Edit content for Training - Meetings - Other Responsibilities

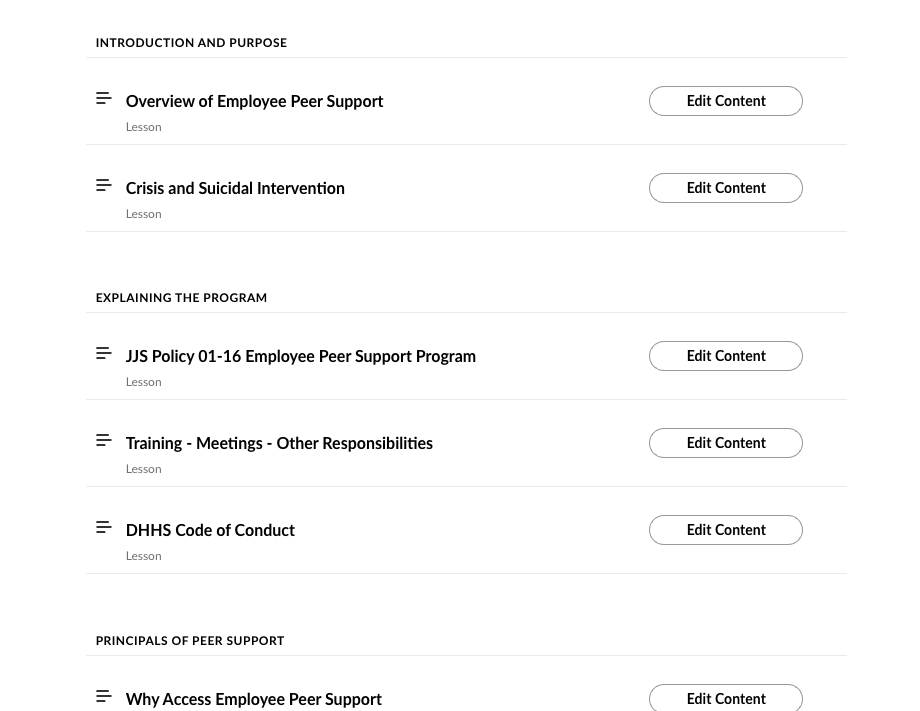click(725, 443)
